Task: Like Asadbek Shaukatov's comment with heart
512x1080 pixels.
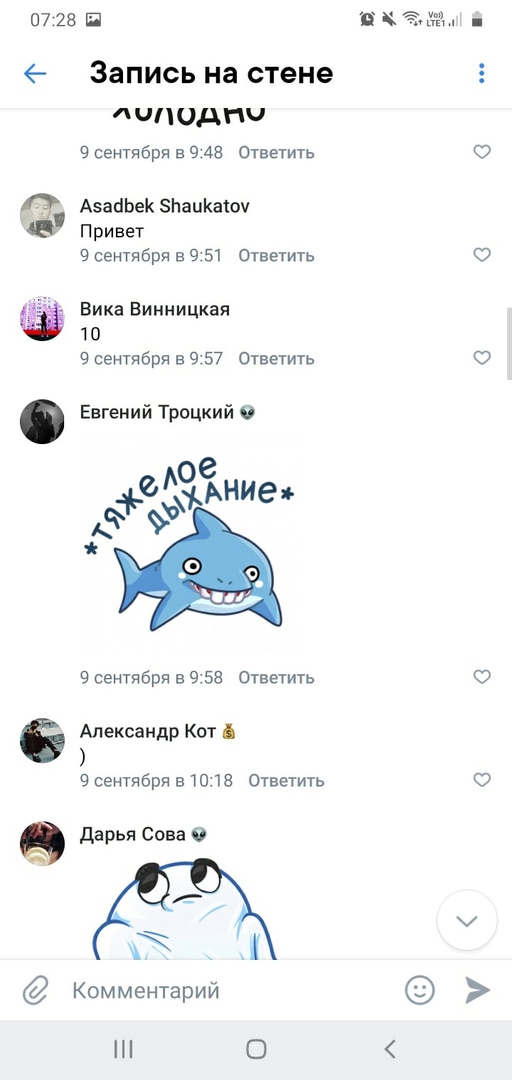Action: point(482,255)
